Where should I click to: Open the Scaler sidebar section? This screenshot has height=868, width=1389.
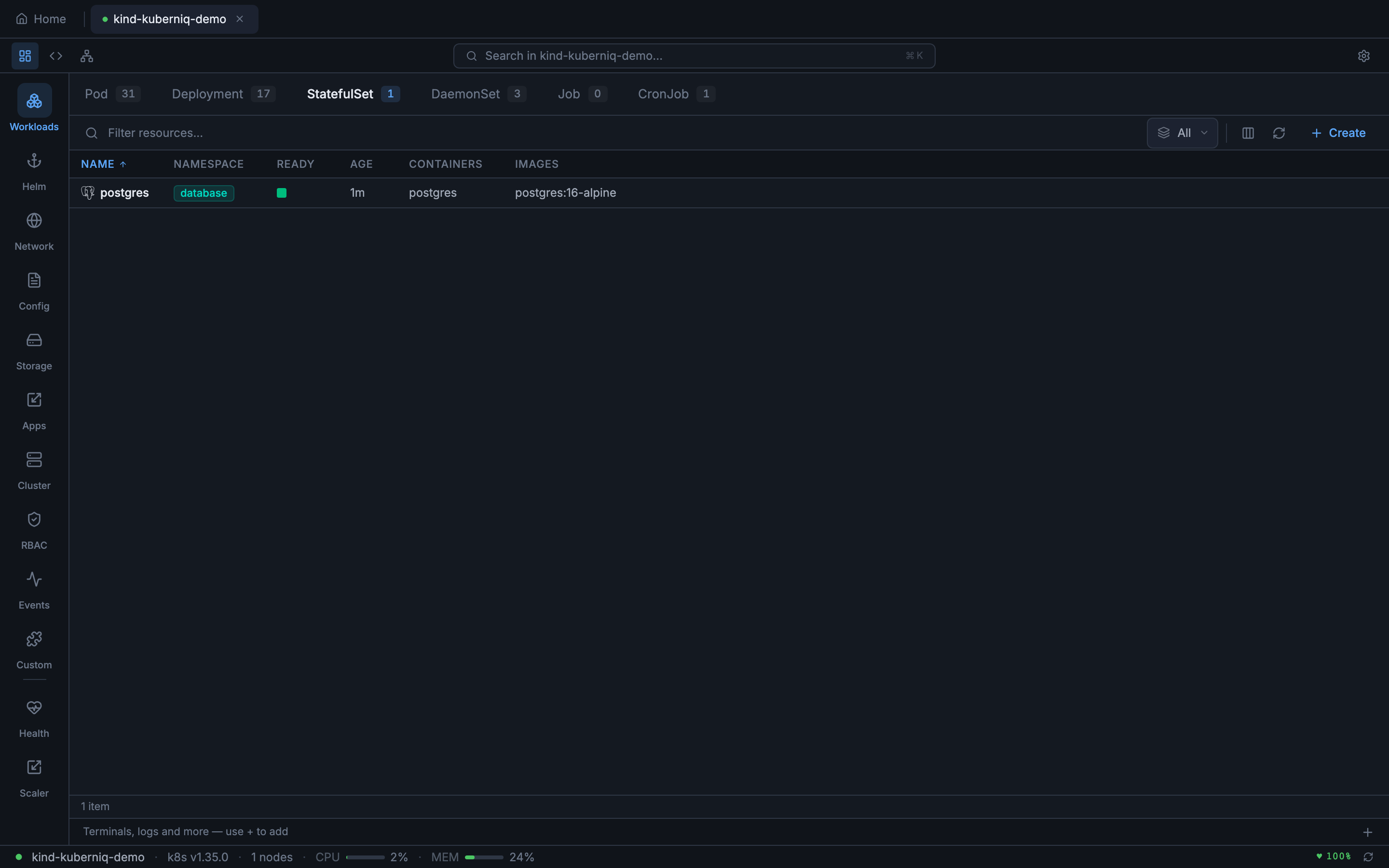coord(33,777)
